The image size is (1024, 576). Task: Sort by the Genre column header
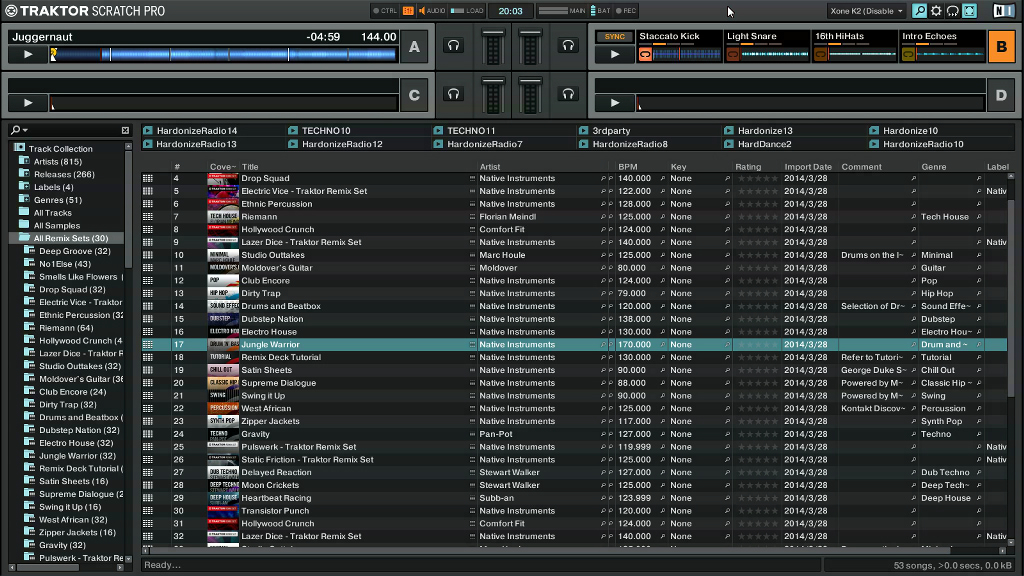pyautogui.click(x=934, y=167)
